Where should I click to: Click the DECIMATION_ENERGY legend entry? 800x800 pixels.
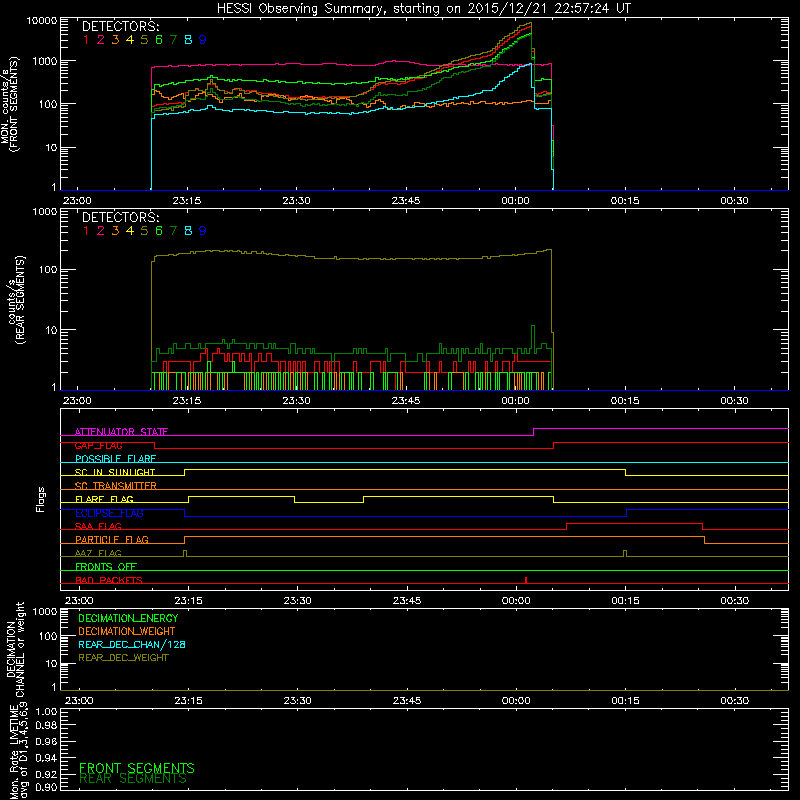(128, 618)
